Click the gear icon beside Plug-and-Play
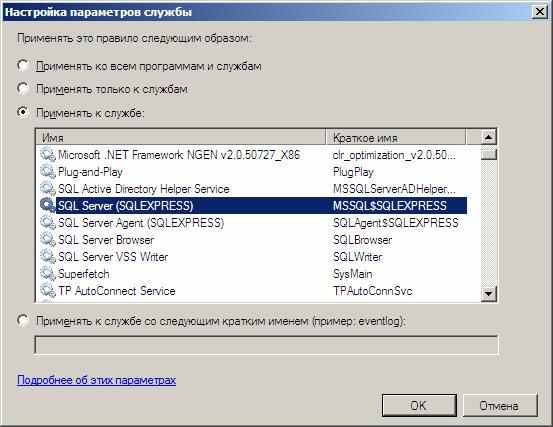This screenshot has width=553, height=427. point(48,172)
